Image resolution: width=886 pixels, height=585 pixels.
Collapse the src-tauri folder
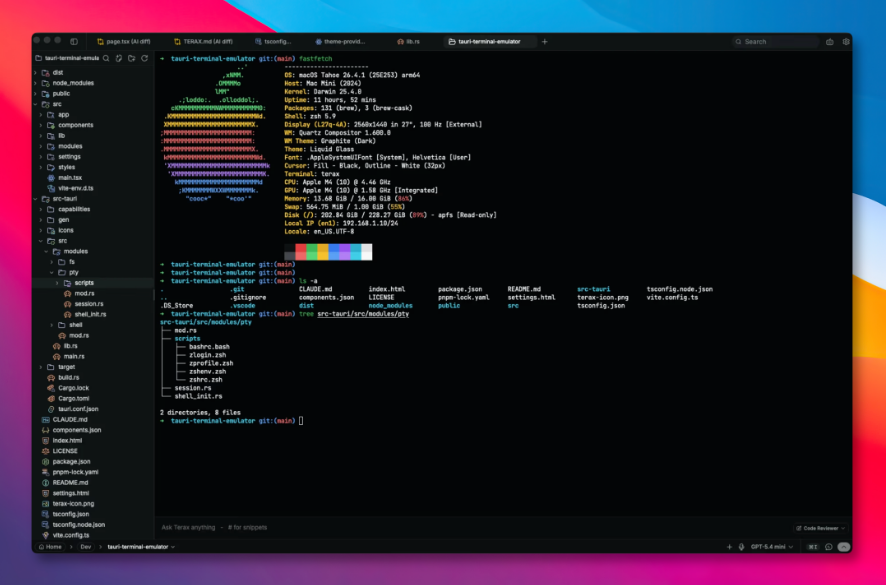point(36,198)
